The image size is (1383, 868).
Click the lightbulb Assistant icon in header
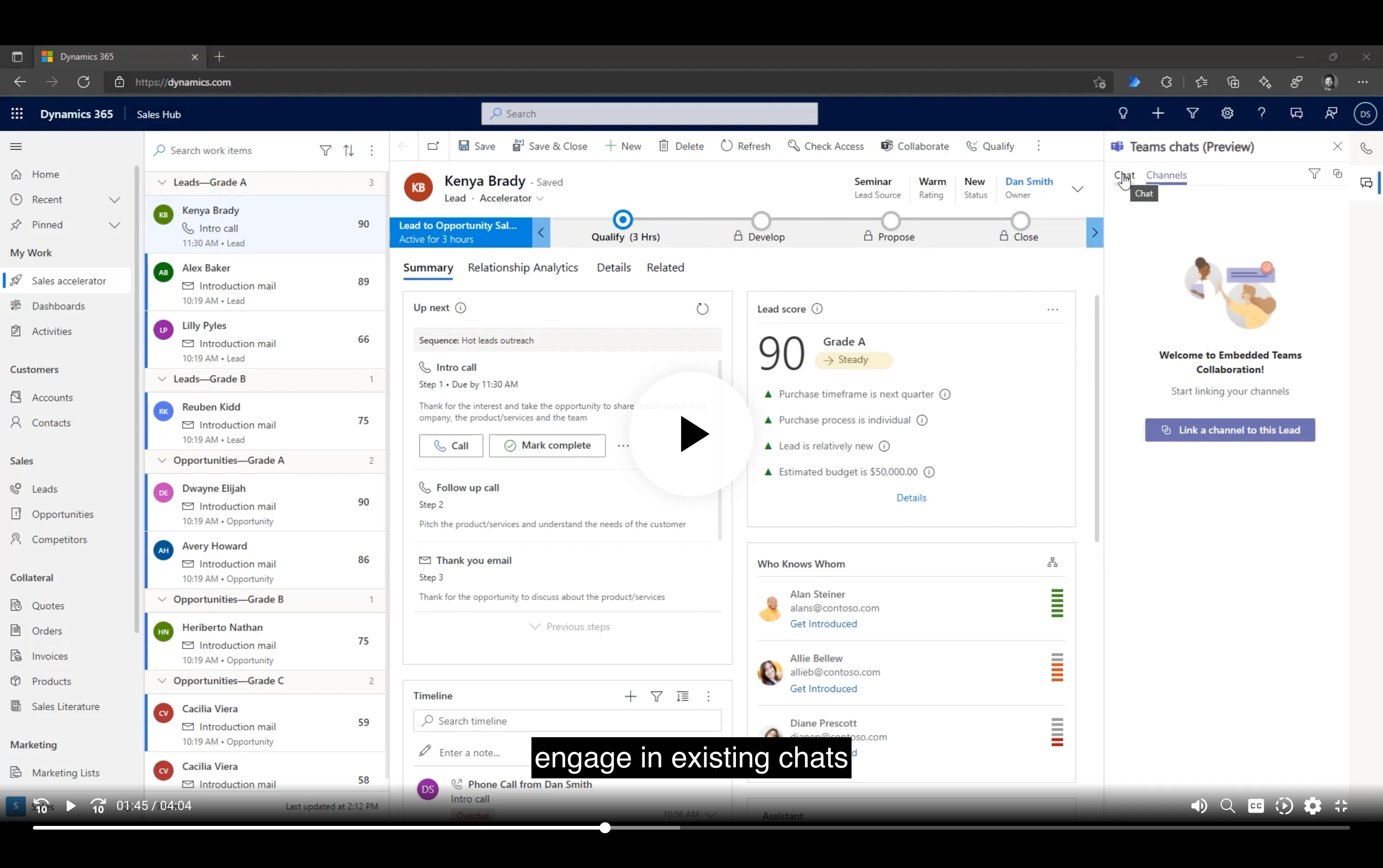1123,114
